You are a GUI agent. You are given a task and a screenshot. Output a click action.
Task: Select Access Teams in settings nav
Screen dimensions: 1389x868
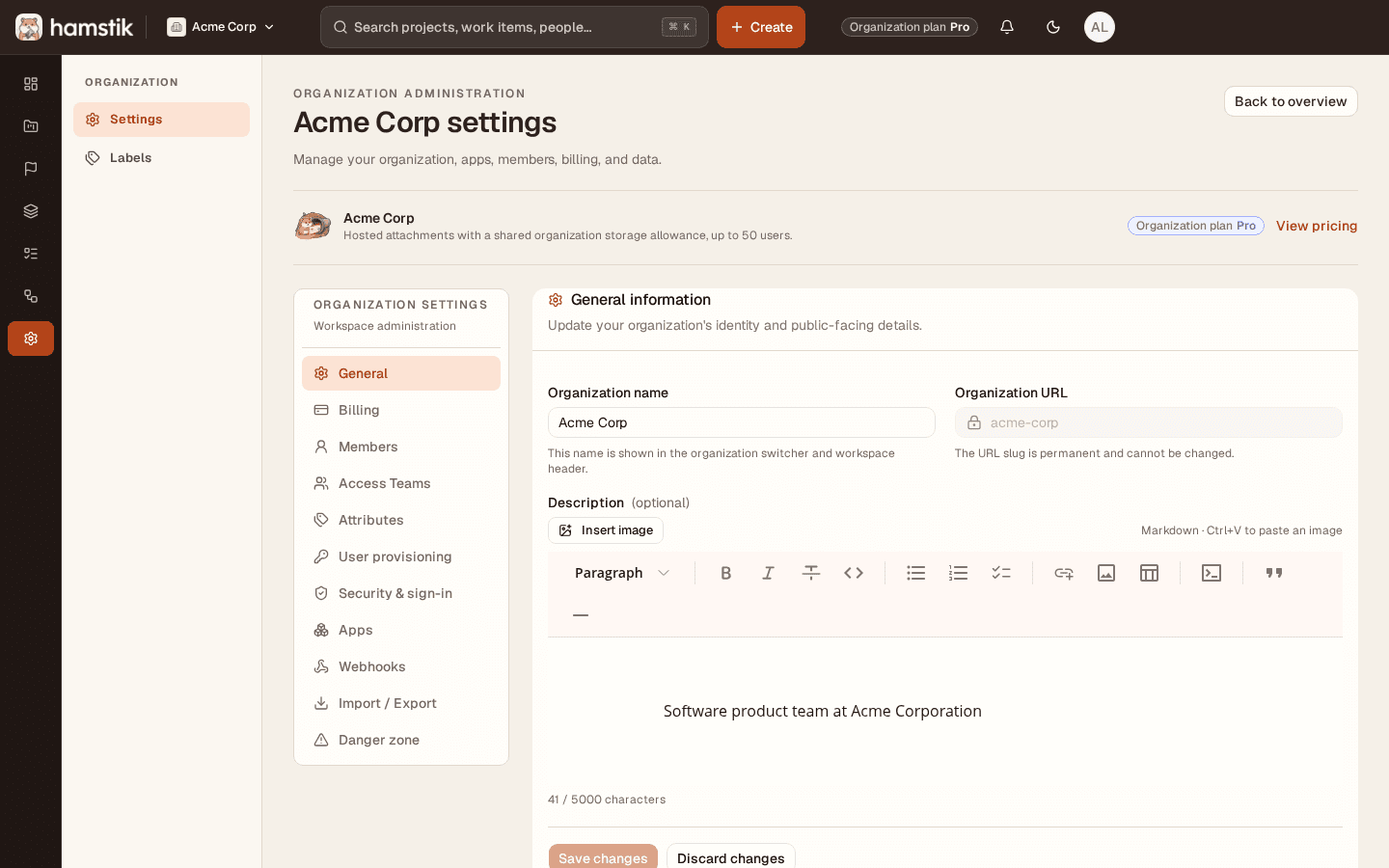click(x=401, y=483)
